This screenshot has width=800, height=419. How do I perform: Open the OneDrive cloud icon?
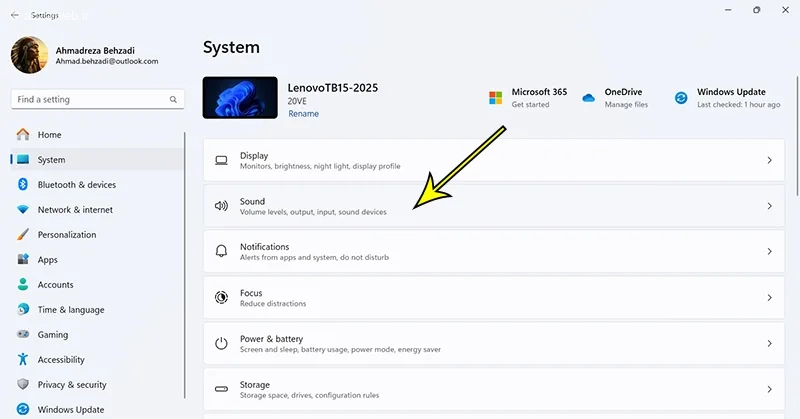pyautogui.click(x=588, y=98)
